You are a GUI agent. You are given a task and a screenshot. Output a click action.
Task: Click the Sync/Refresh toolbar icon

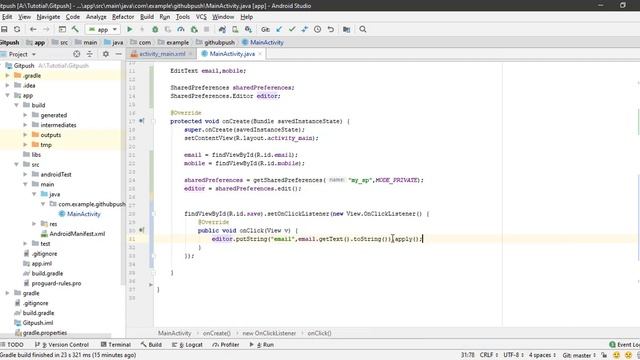coord(17,29)
